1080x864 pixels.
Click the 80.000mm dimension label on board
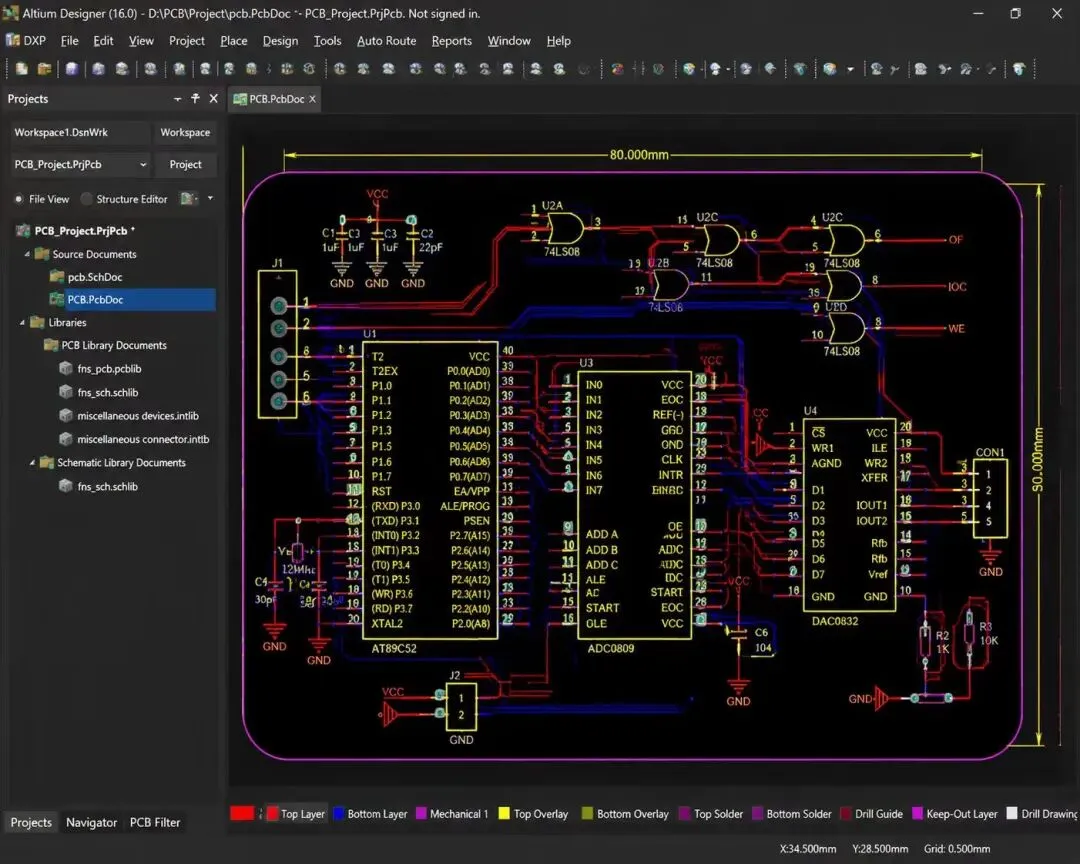pos(638,154)
